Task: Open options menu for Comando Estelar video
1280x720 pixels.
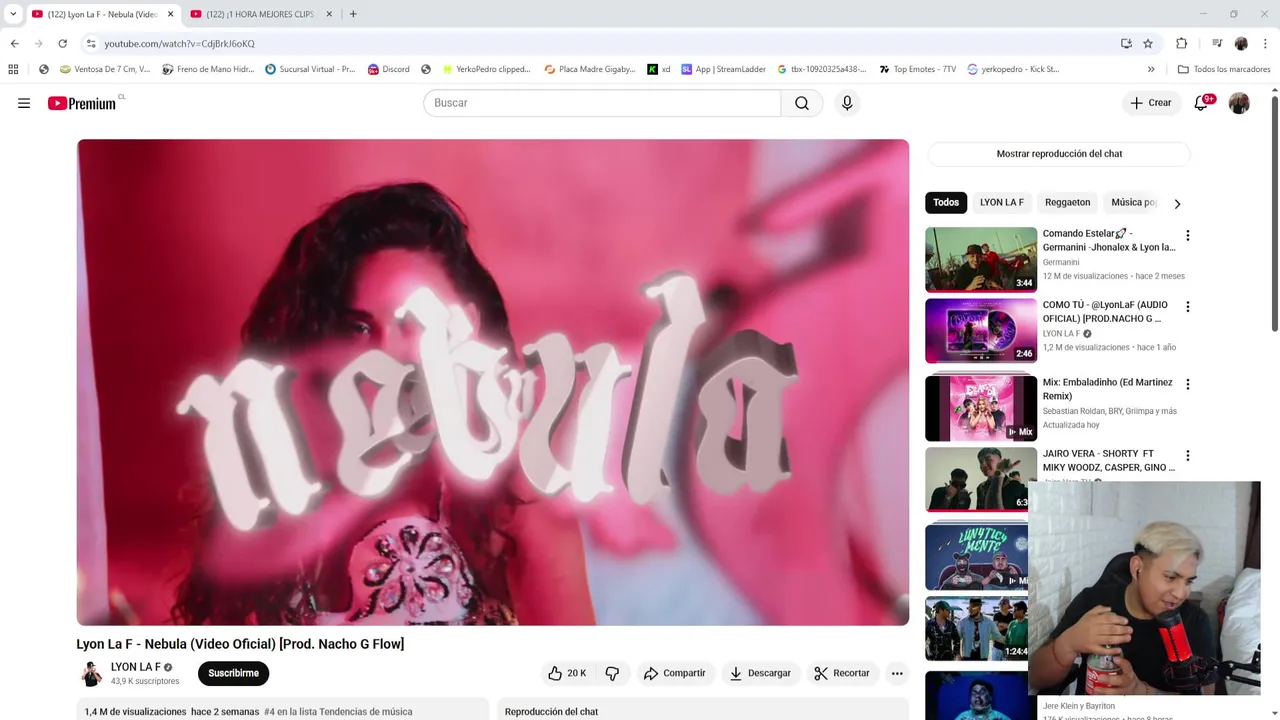Action: pyautogui.click(x=1187, y=236)
